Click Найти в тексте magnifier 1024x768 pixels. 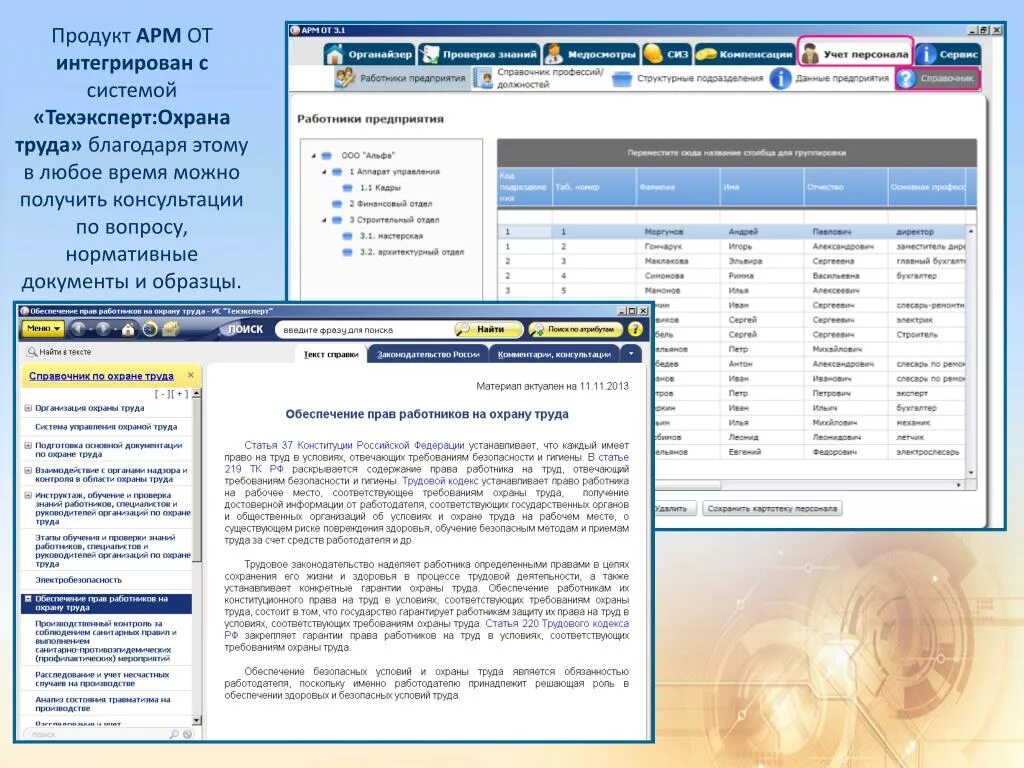[31, 352]
